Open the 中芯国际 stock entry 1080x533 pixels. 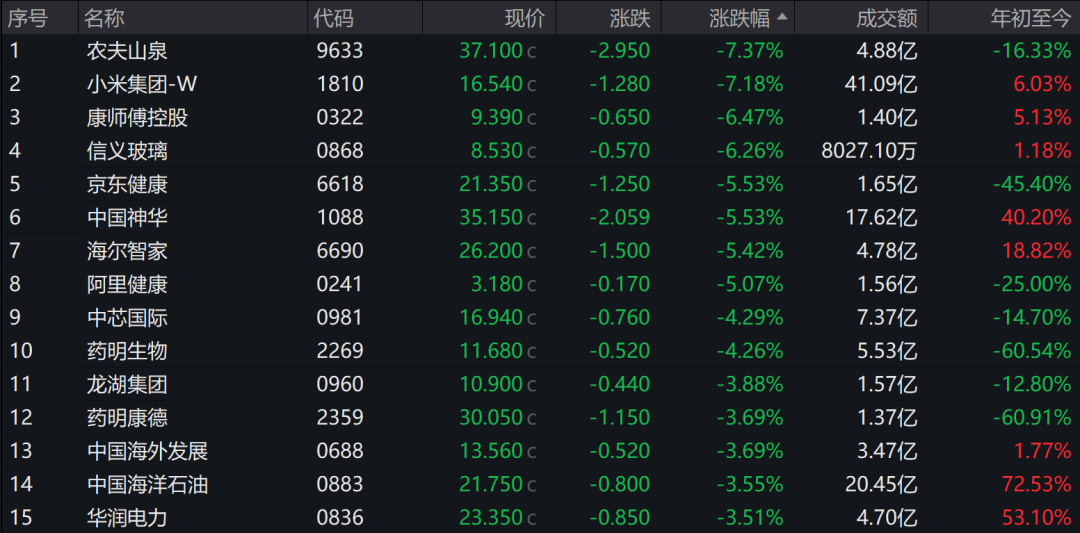click(x=127, y=318)
